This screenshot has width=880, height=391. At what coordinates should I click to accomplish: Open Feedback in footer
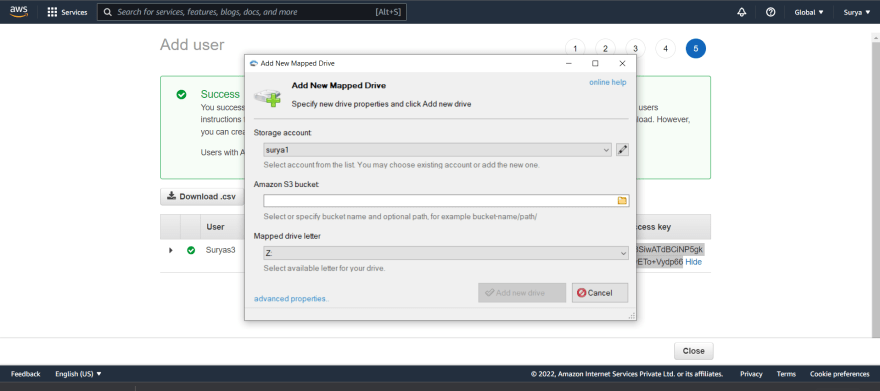[26, 374]
